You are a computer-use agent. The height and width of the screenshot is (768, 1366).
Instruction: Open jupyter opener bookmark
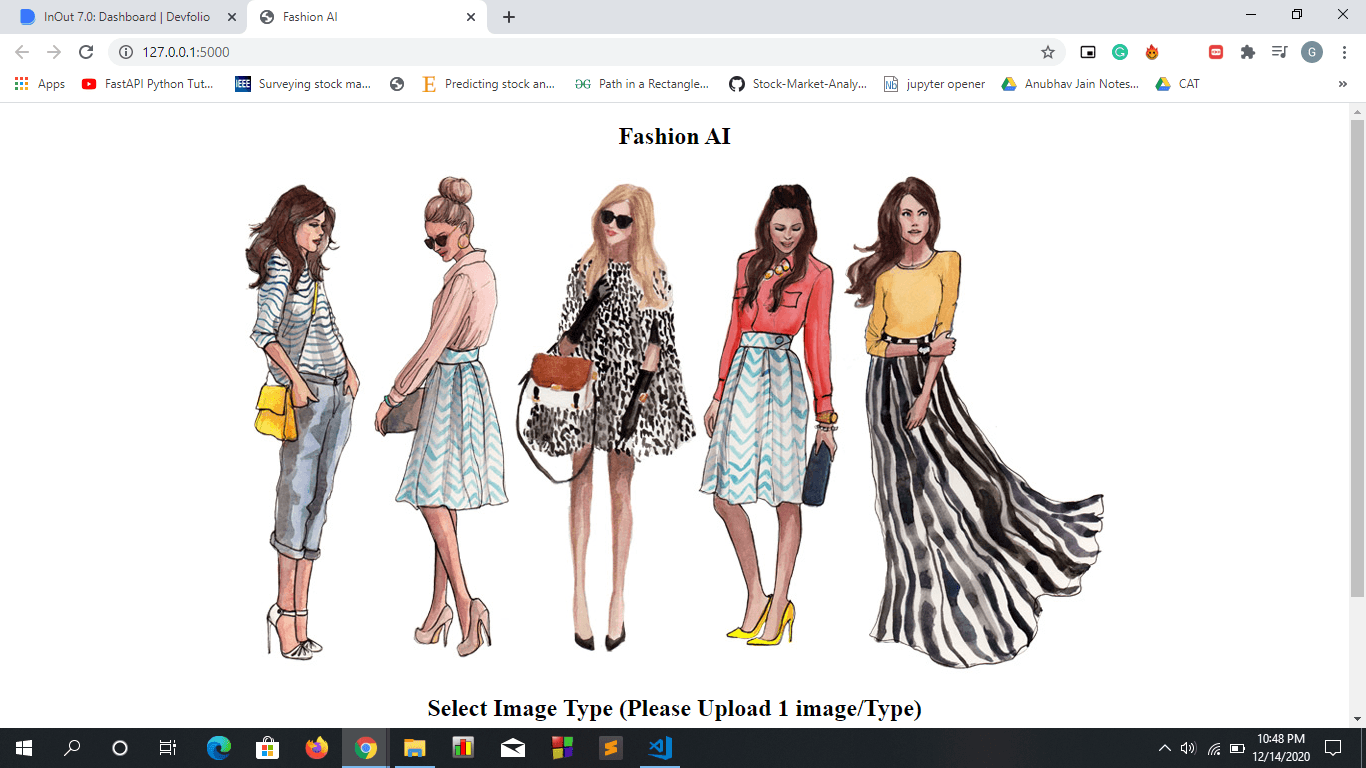click(935, 84)
